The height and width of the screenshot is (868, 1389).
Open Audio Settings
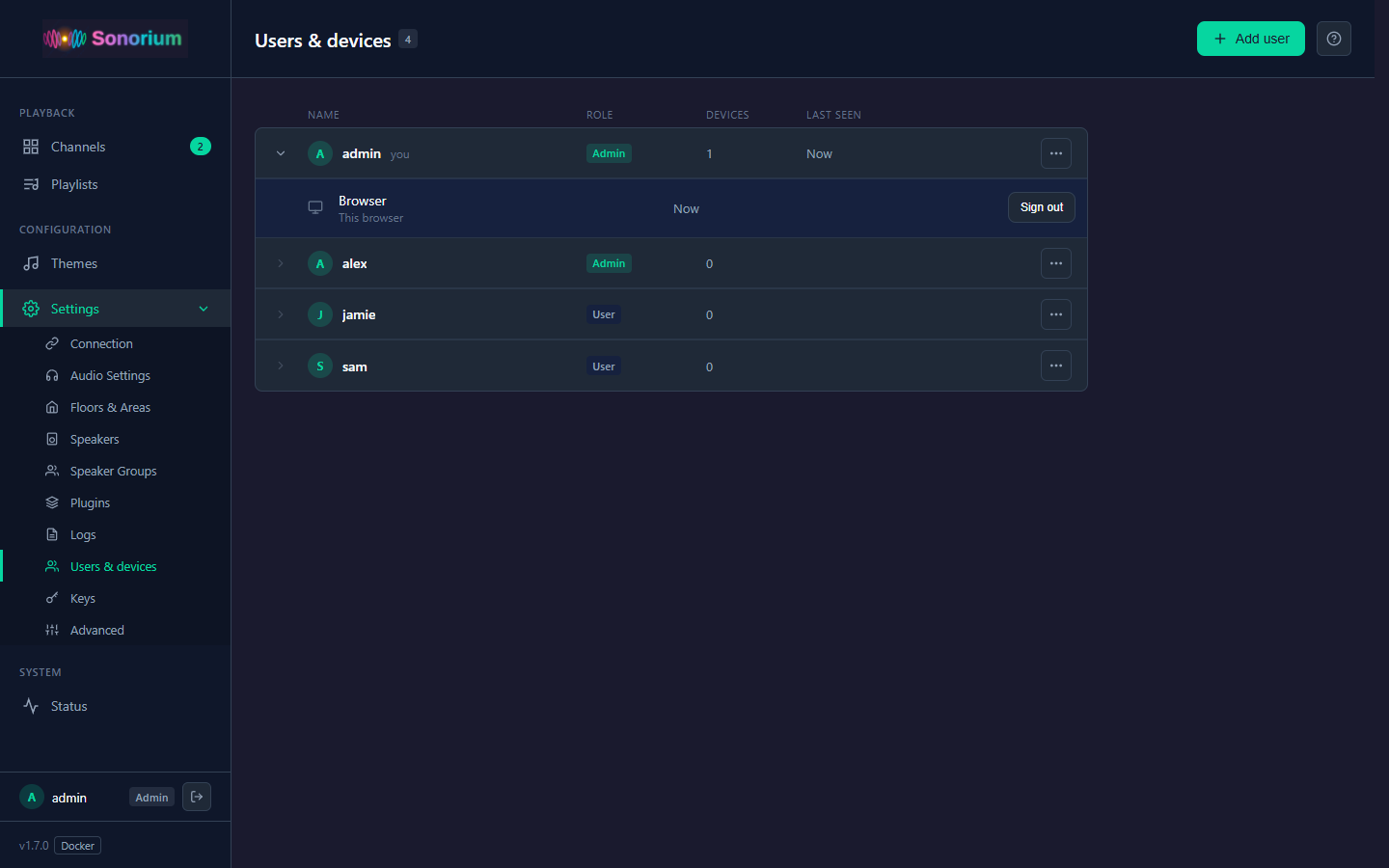(x=116, y=375)
